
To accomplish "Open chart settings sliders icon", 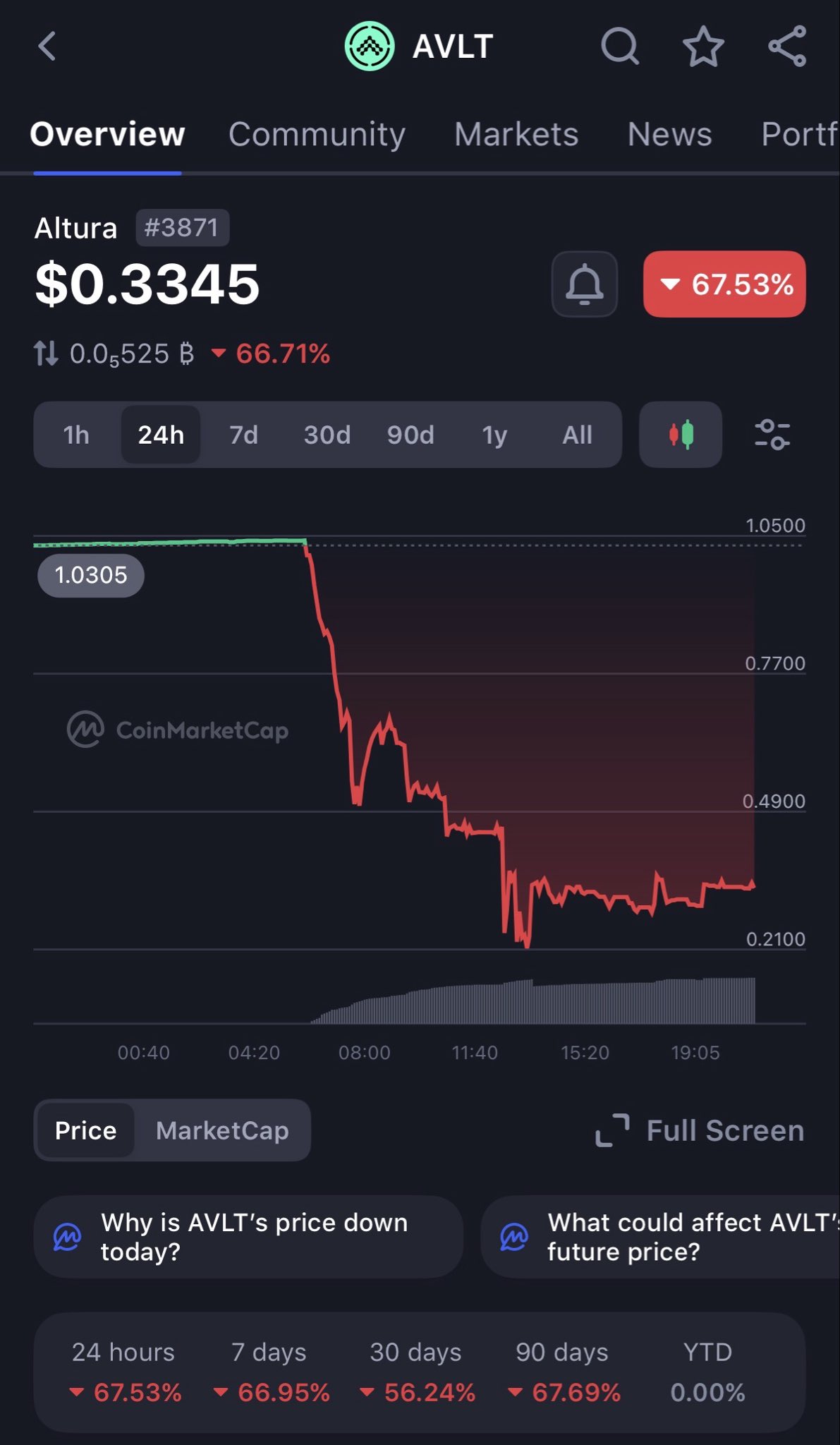I will [x=772, y=435].
